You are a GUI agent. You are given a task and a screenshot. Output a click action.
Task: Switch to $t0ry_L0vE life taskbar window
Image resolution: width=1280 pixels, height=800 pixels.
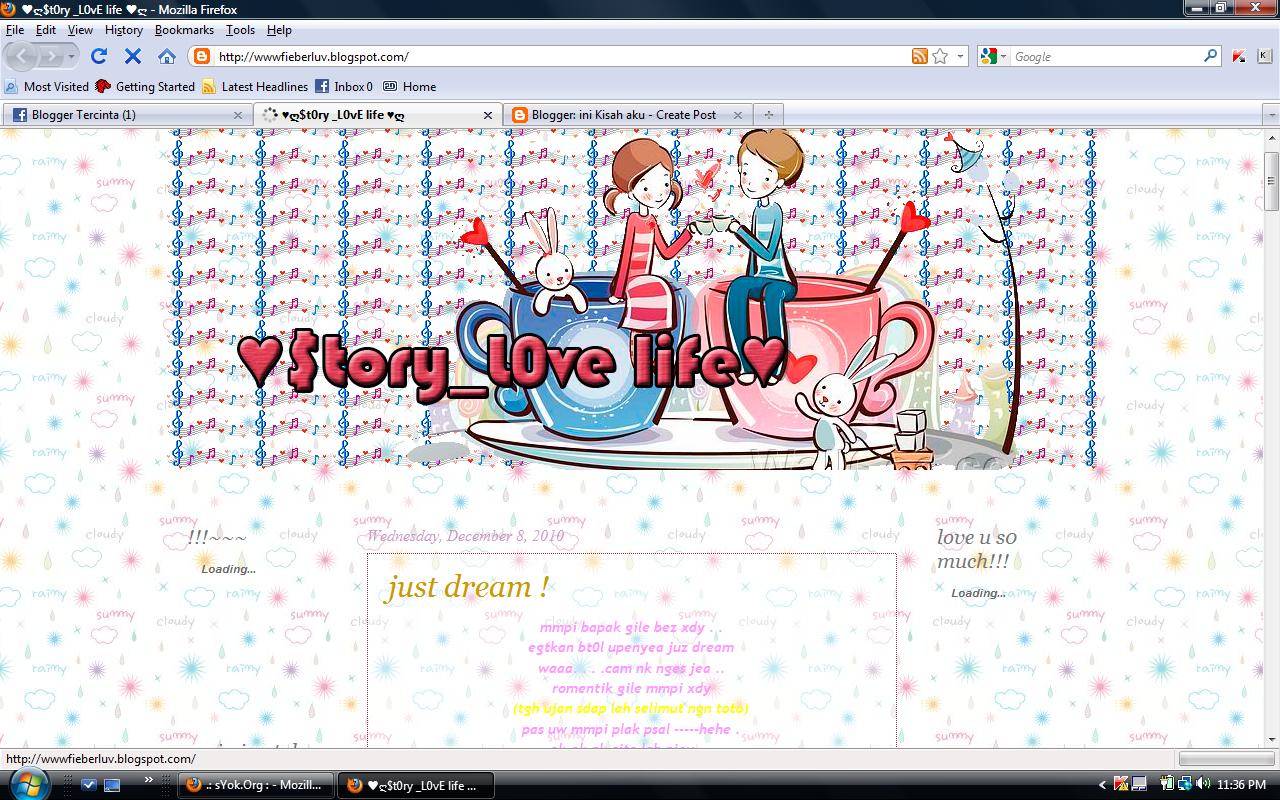tap(415, 785)
